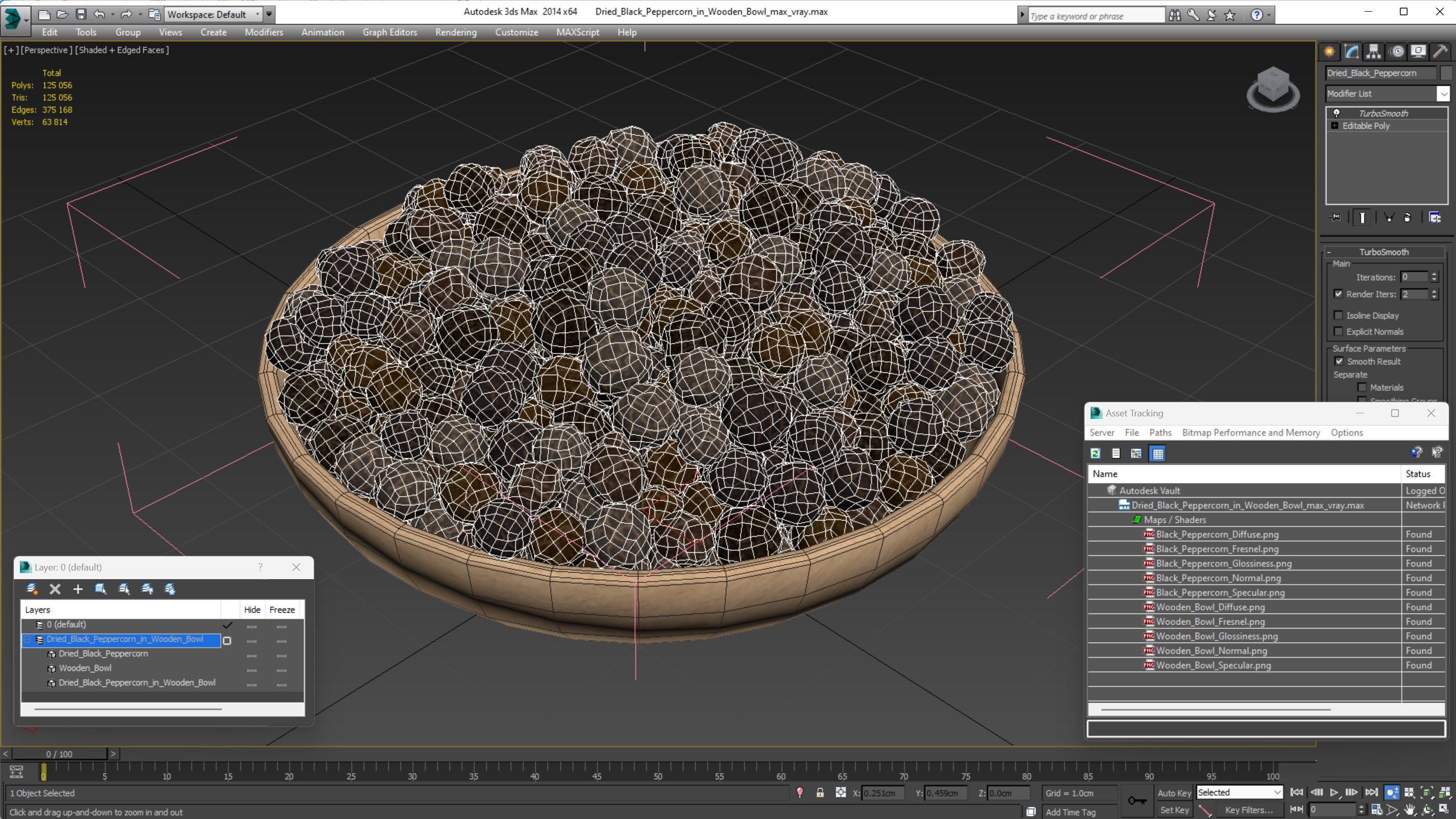1456x819 pixels.
Task: Click the Help question mark icon
Action: tap(1256, 15)
